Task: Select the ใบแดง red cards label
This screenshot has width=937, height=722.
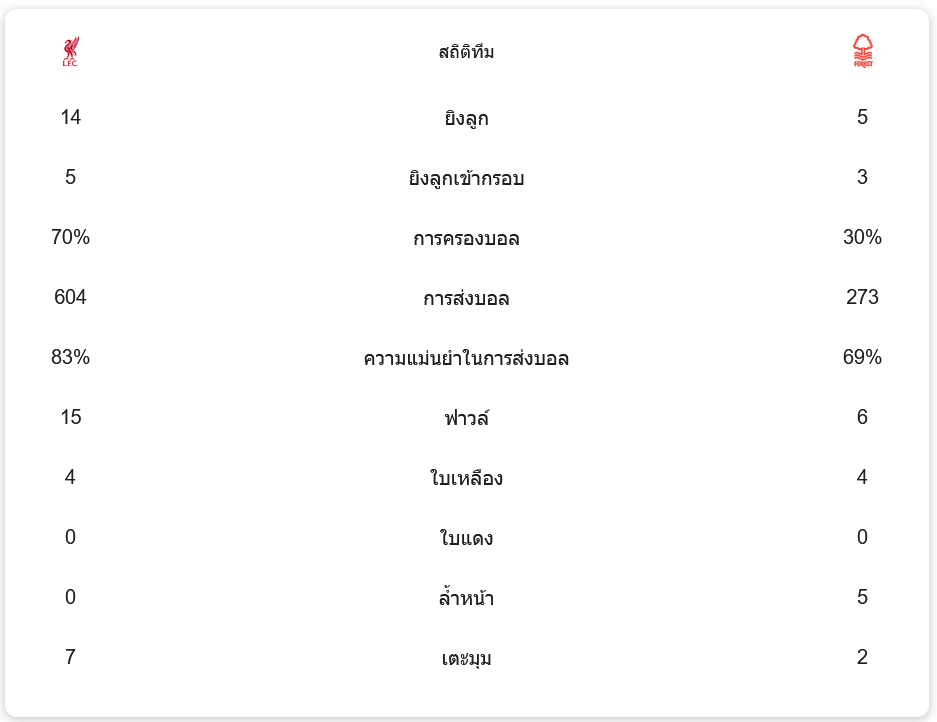Action: (466, 539)
